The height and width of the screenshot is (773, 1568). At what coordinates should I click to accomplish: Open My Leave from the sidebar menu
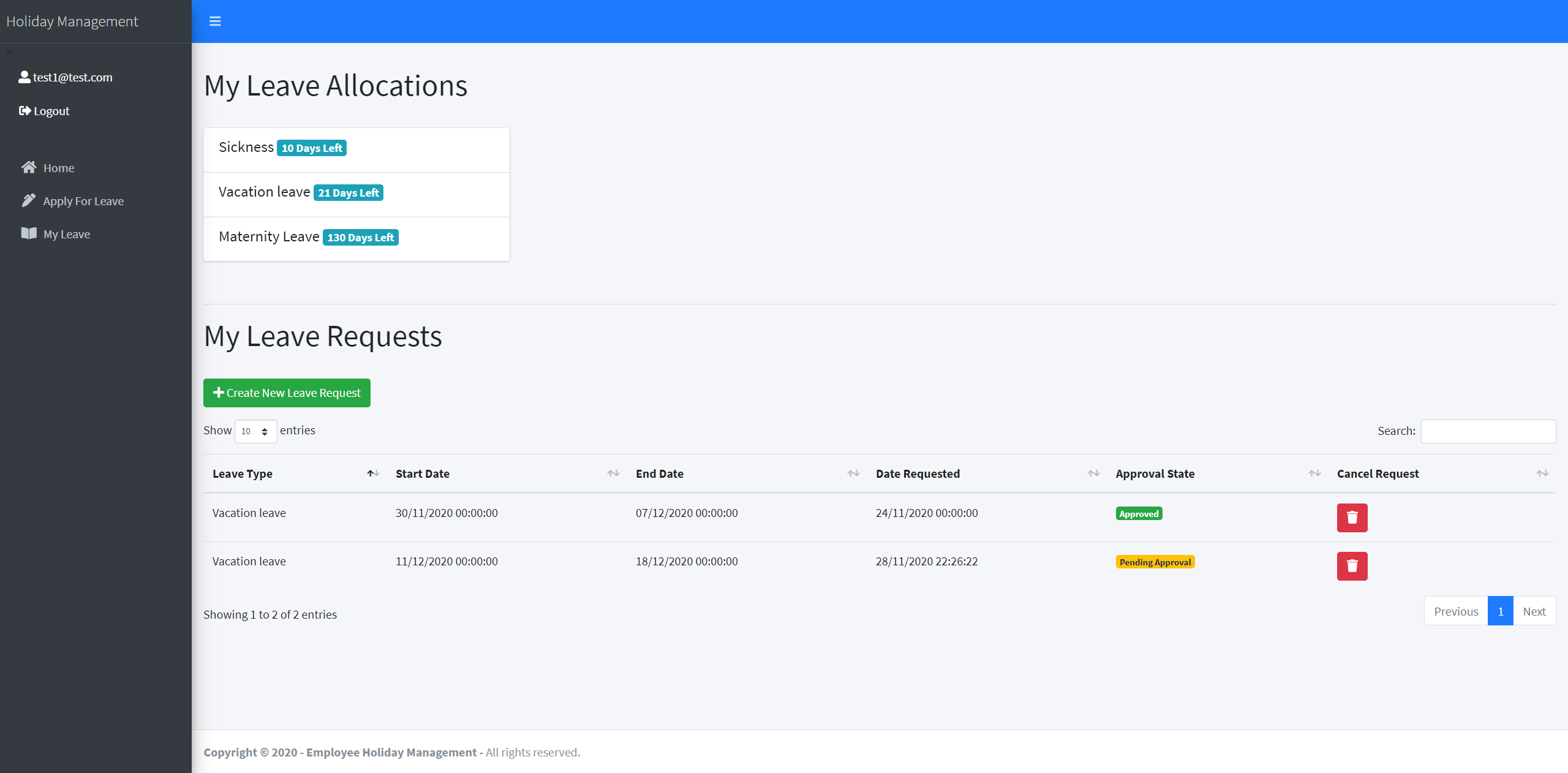66,233
